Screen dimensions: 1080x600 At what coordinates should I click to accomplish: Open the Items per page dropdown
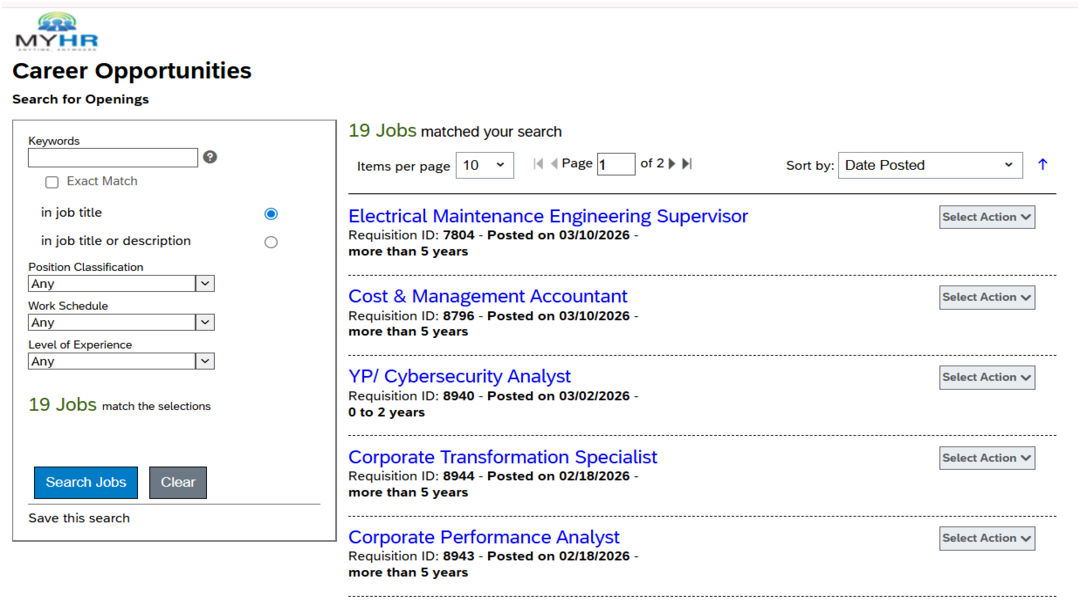(x=484, y=165)
